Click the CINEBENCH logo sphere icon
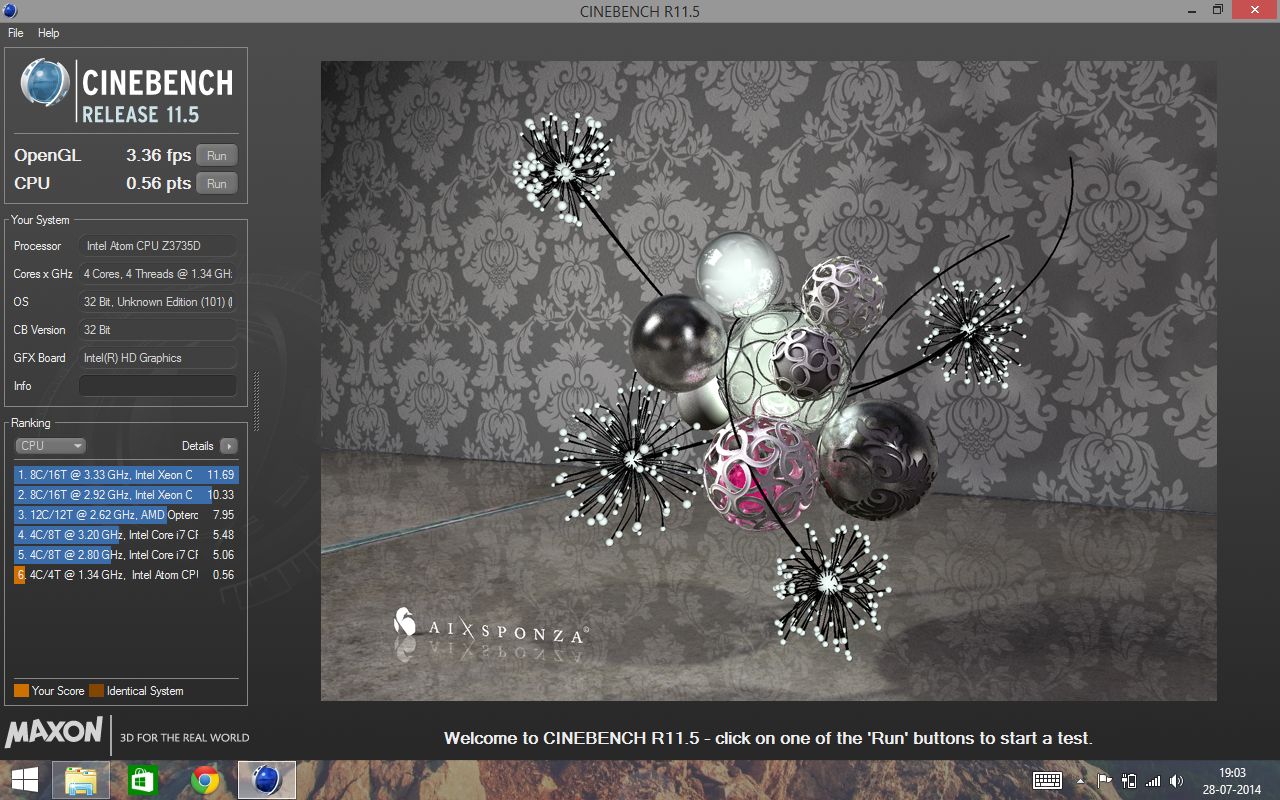1280x800 pixels. (x=45, y=84)
